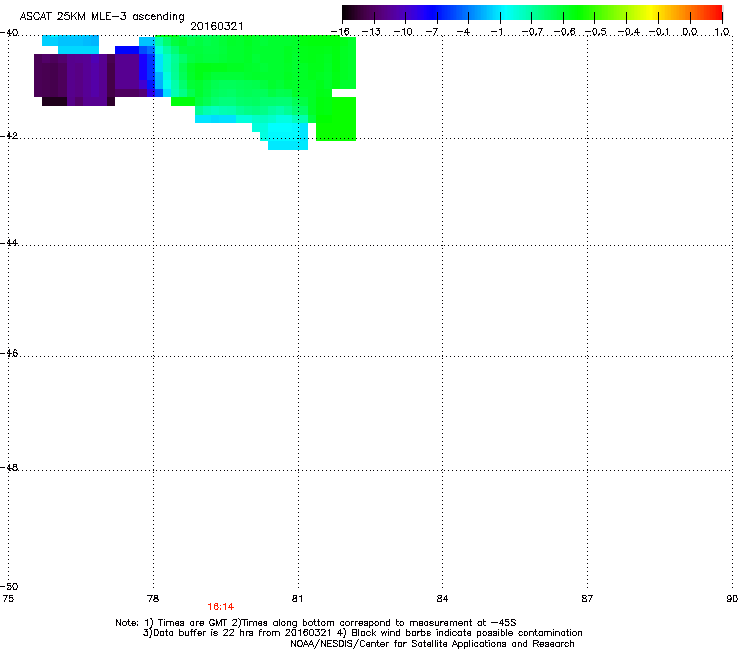Click the latitude axis label -46
Screen dimensions: 740x650
[9, 353]
